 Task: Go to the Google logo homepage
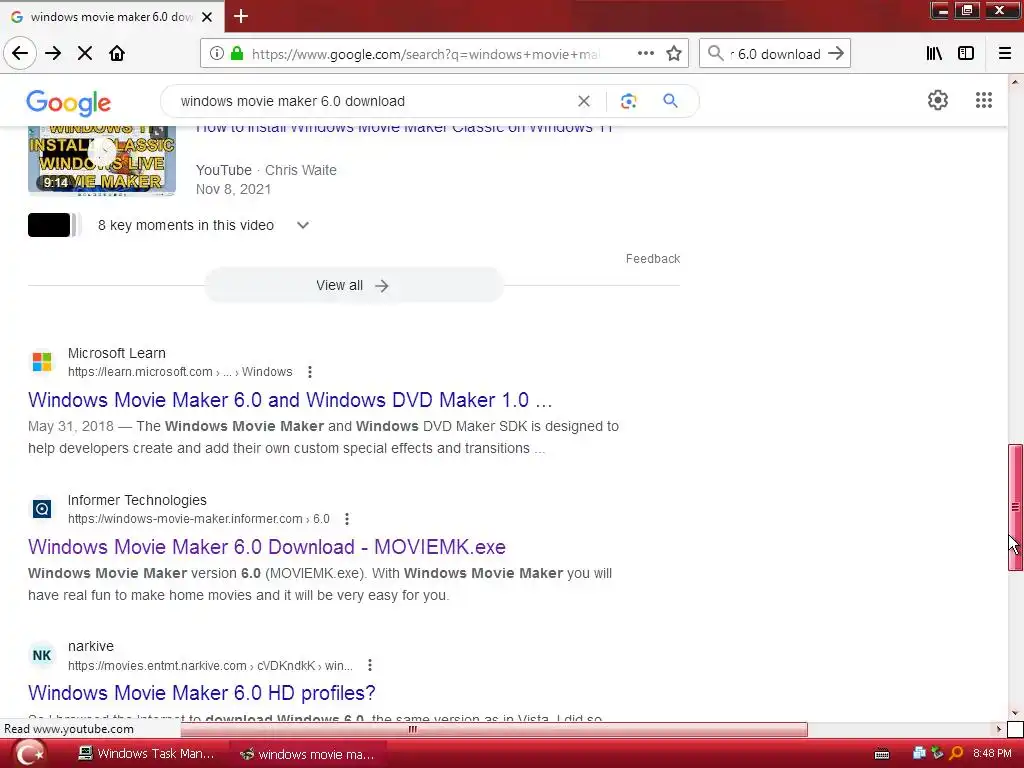(x=69, y=103)
